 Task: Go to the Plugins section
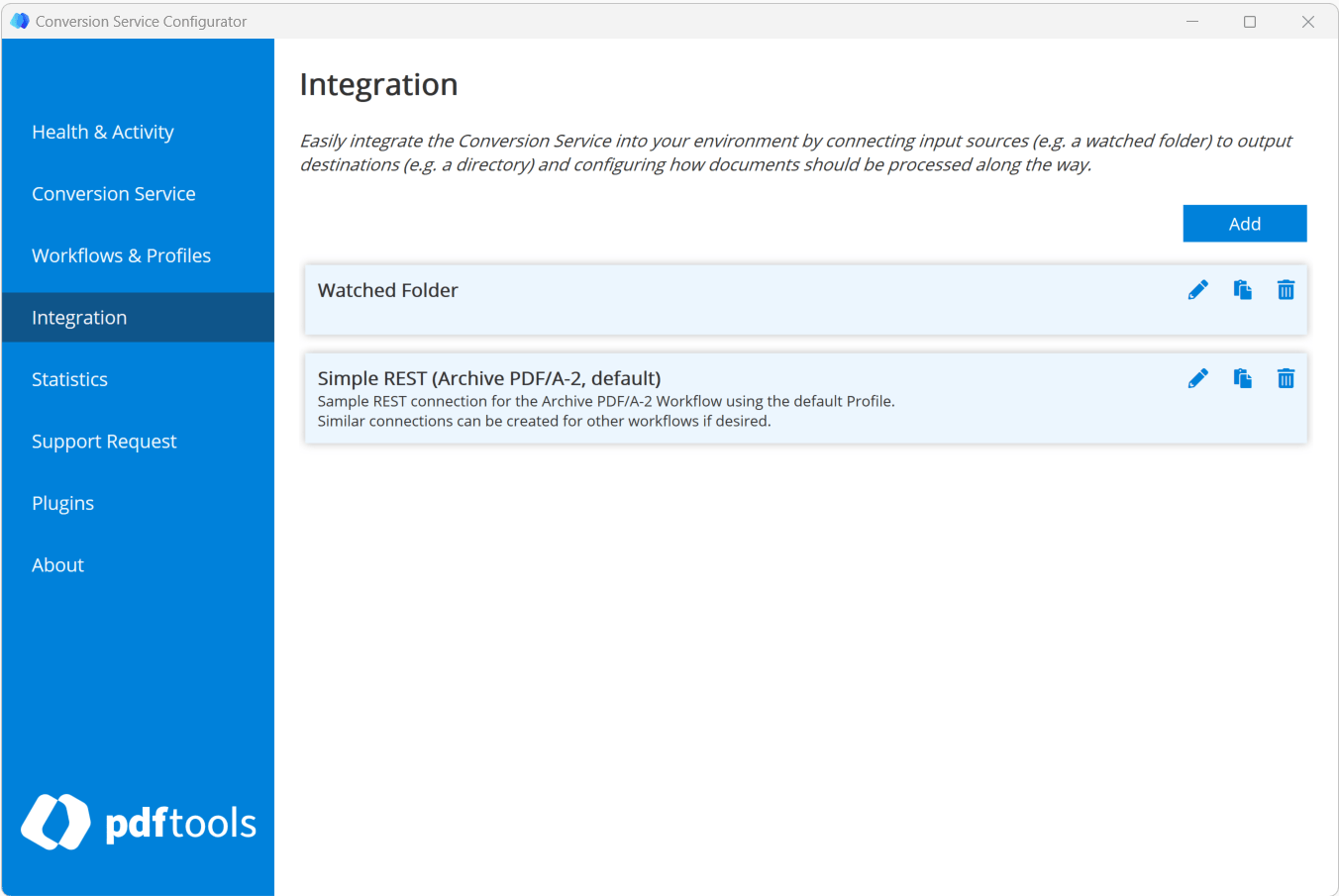pyautogui.click(x=62, y=502)
